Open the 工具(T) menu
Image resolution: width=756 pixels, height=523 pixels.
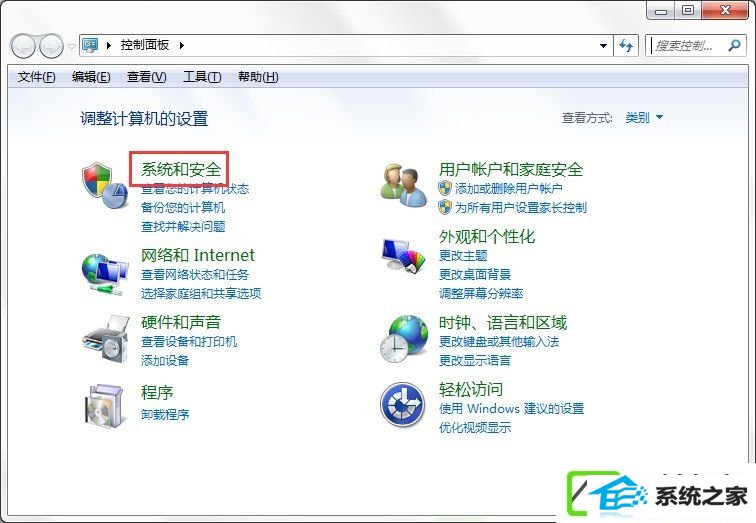pos(202,77)
